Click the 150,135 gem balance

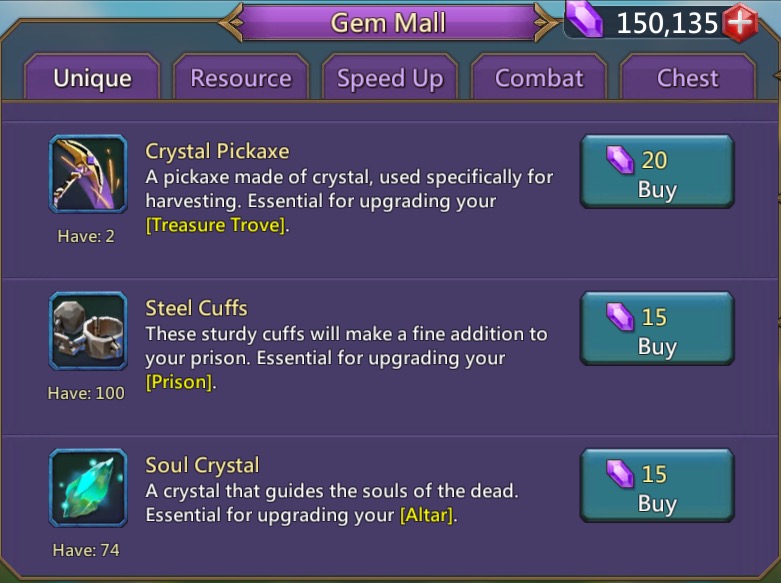coord(667,23)
